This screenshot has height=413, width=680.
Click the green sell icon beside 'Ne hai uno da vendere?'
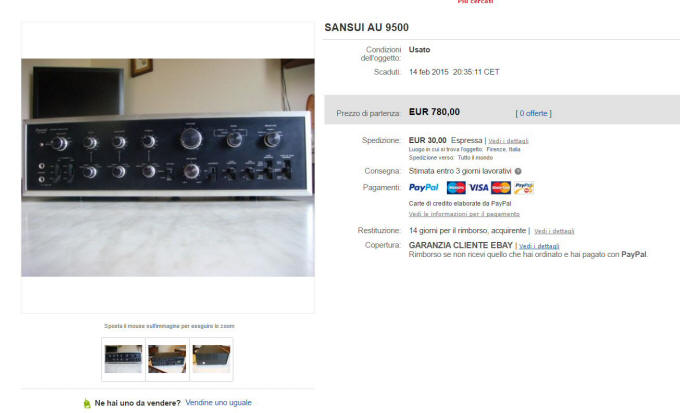coord(87,403)
